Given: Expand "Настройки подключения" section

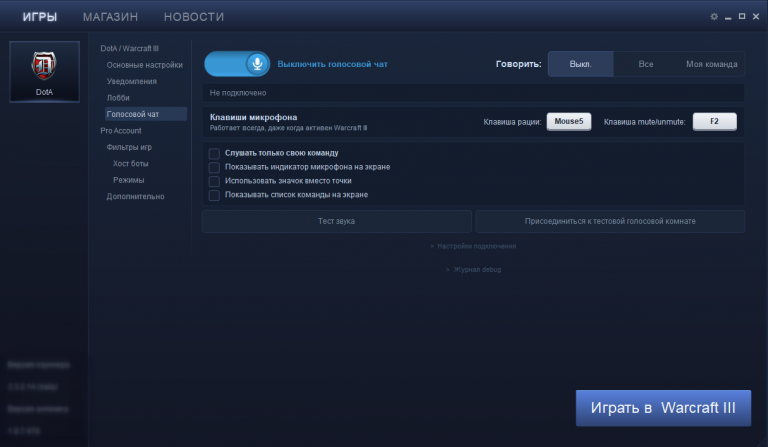Looking at the screenshot, I should (473, 246).
